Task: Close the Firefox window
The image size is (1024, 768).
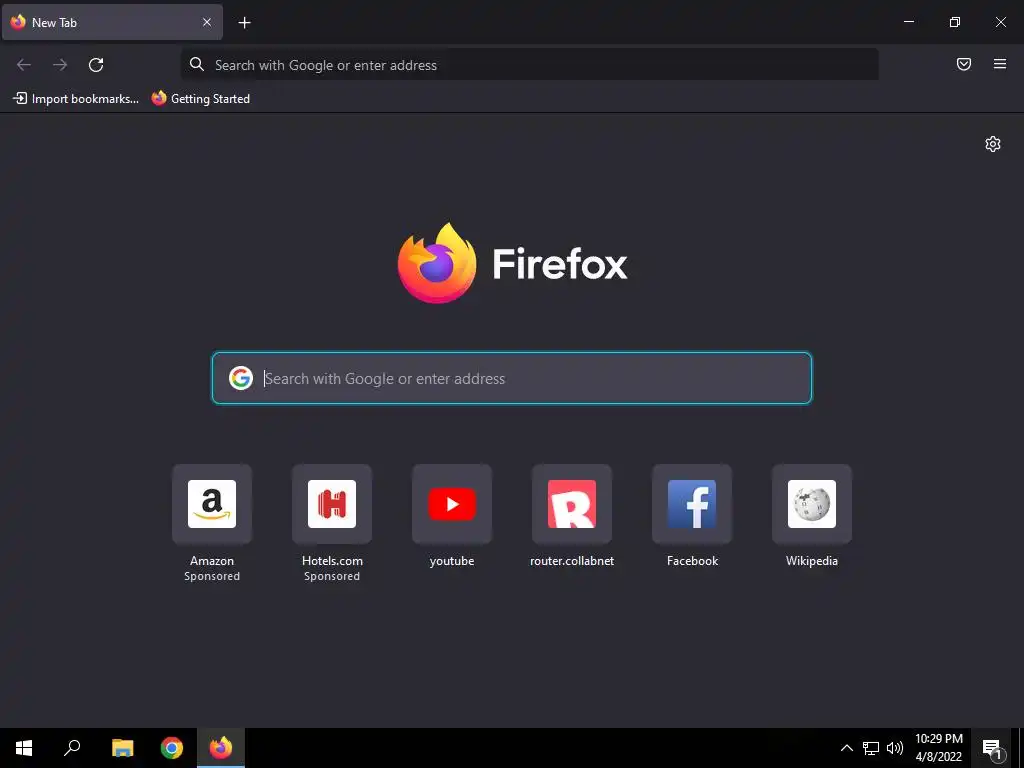Action: coord(1000,22)
